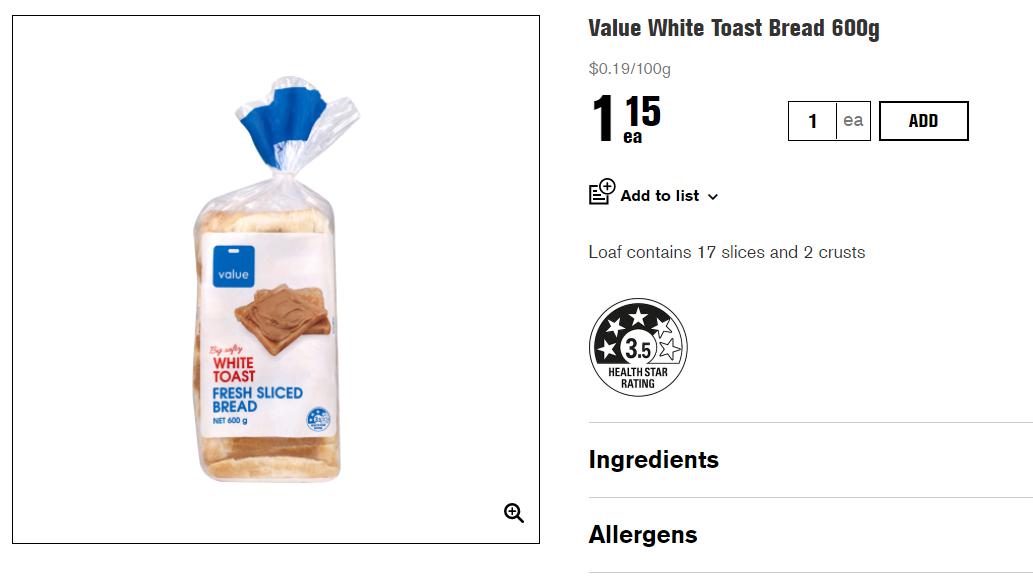Click the 3.5 Health Star Rating badge
1033x581 pixels.
tap(638, 347)
